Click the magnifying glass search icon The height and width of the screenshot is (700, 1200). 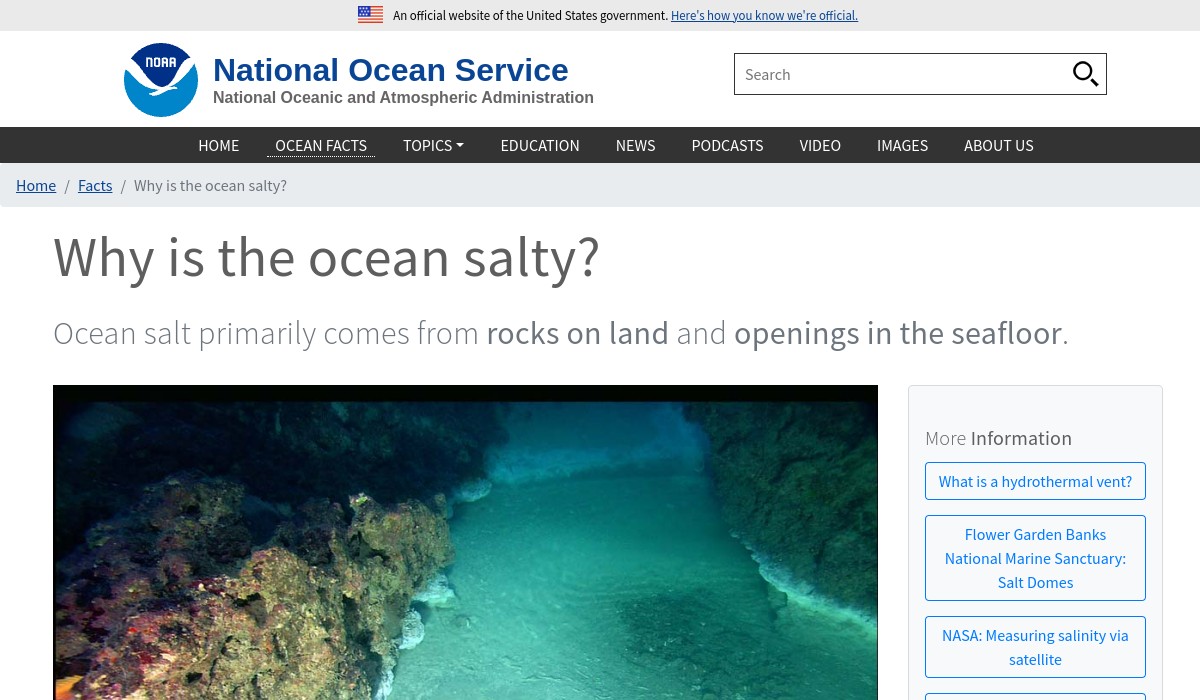[1085, 74]
